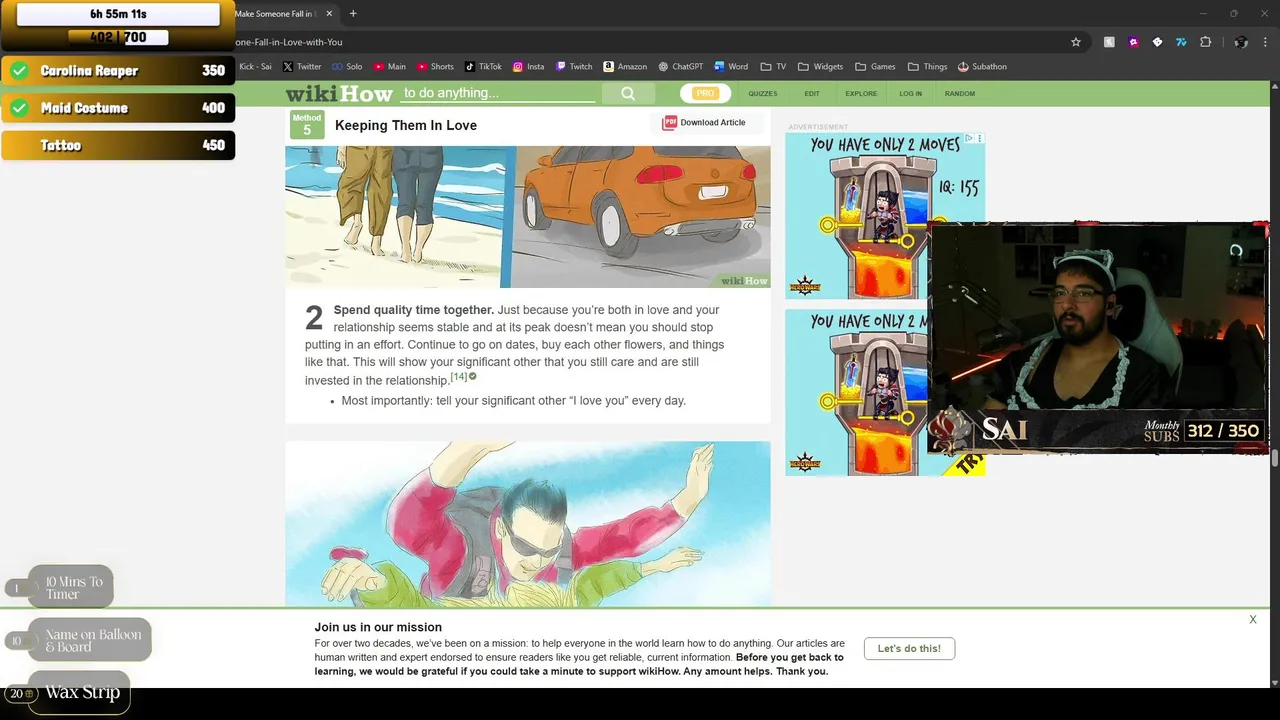Click the beach and orange car illustration
This screenshot has width=1280, height=720.
click(528, 217)
